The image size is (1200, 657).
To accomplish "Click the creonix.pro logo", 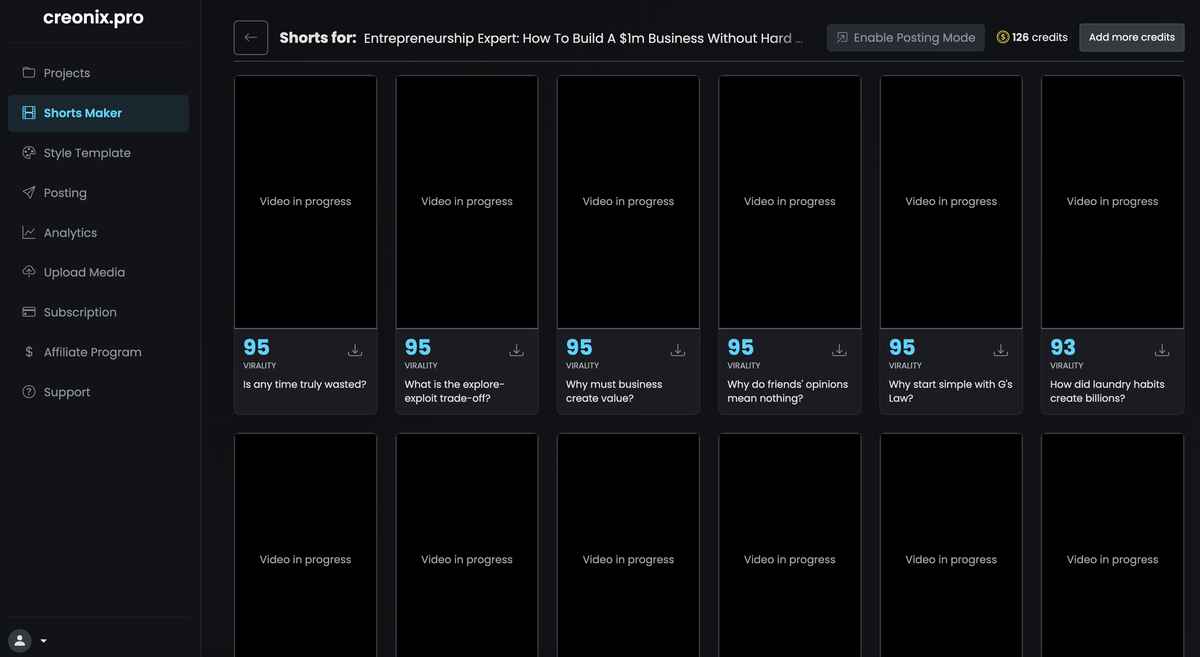I will point(93,18).
